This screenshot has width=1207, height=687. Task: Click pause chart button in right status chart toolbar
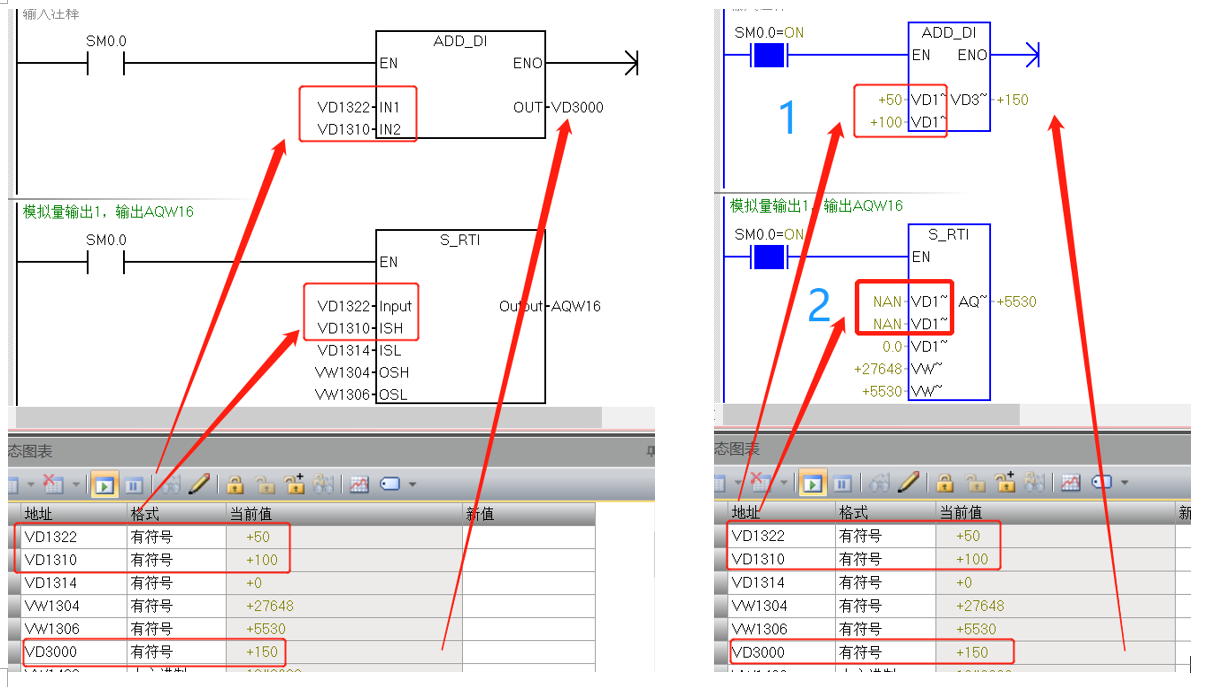tap(842, 485)
